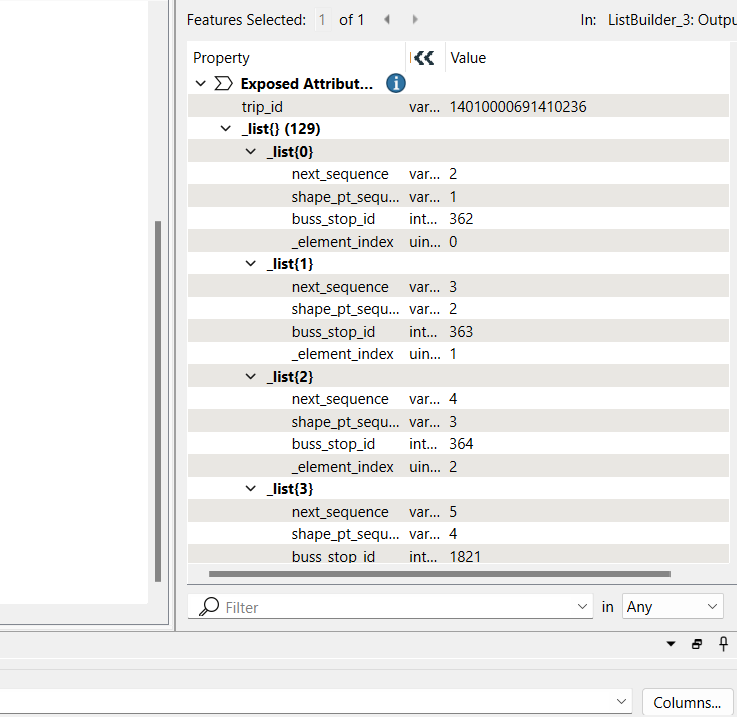
Task: Collapse the _list{} (129) node
Action: tap(226, 128)
